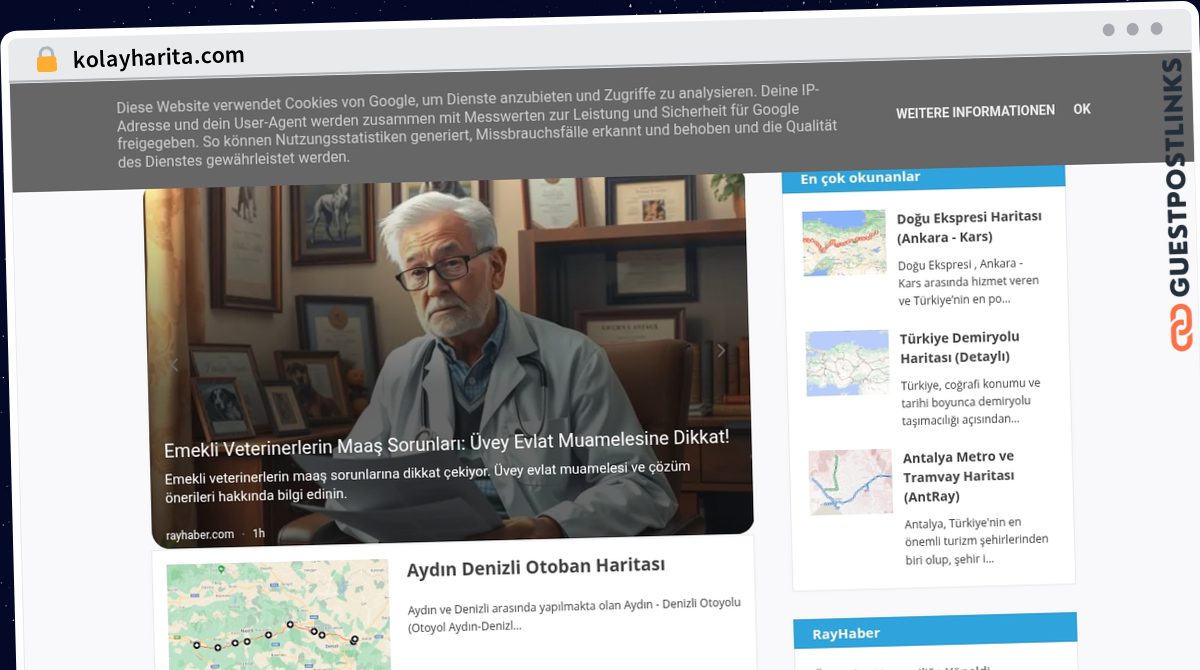Go to the previous slide with the left arrow
The height and width of the screenshot is (670, 1200).
(174, 365)
